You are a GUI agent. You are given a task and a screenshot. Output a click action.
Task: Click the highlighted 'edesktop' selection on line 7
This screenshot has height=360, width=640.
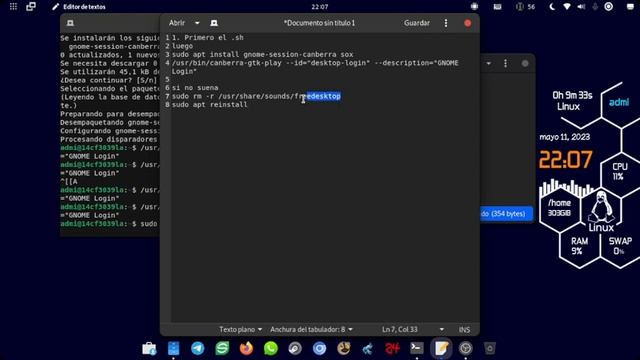[324, 96]
